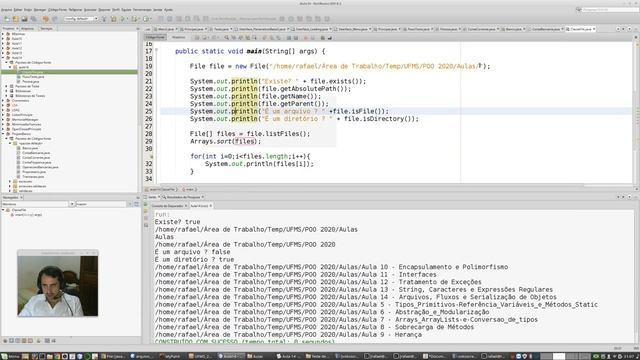
Task: Select ClasseFile.java in the project tree
Action: coord(33,72)
